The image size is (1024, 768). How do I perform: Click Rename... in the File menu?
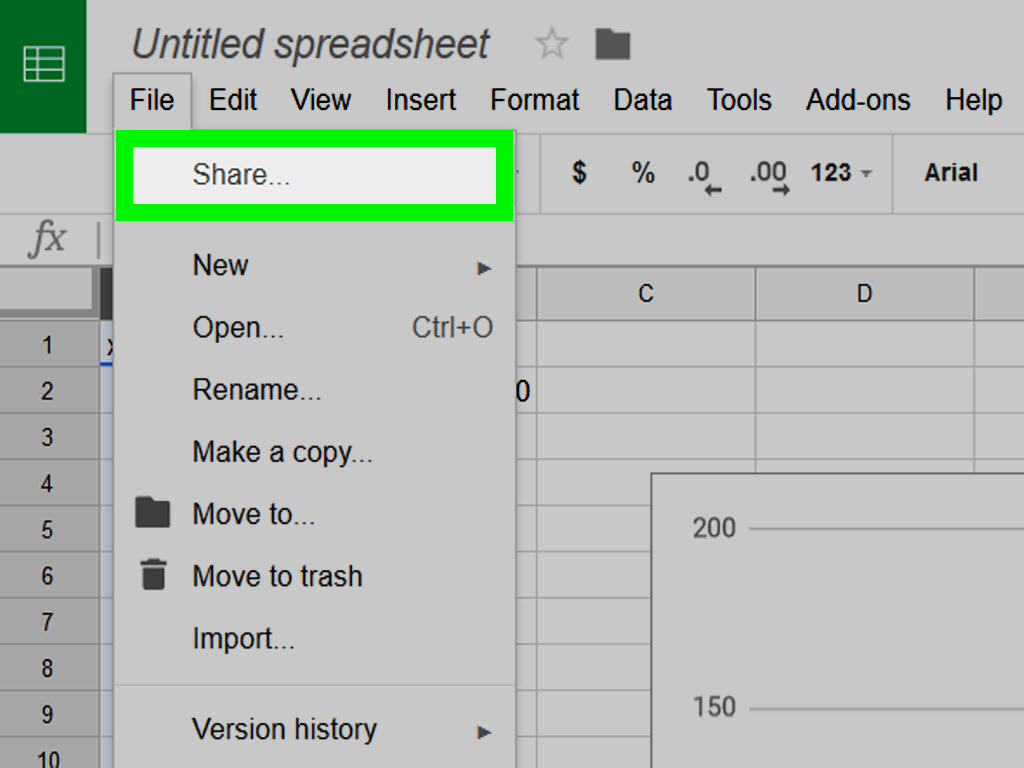[x=256, y=390]
